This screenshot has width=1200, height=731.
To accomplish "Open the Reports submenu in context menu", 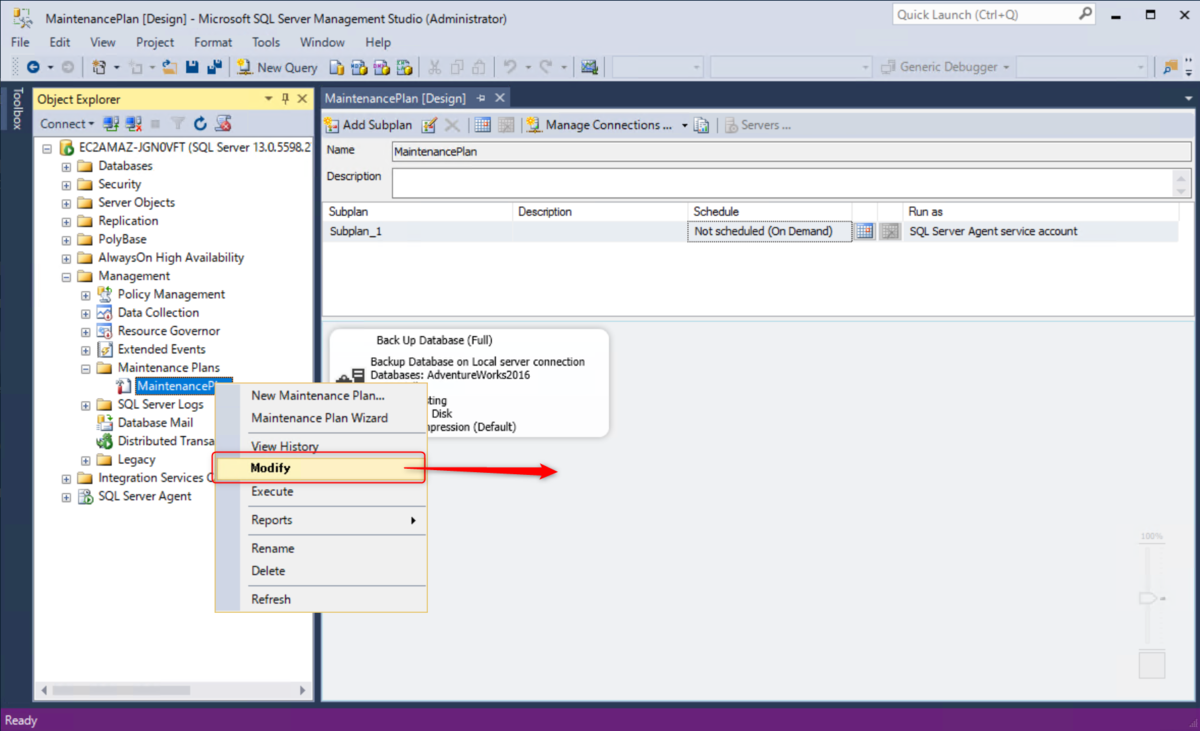I will (321, 520).
